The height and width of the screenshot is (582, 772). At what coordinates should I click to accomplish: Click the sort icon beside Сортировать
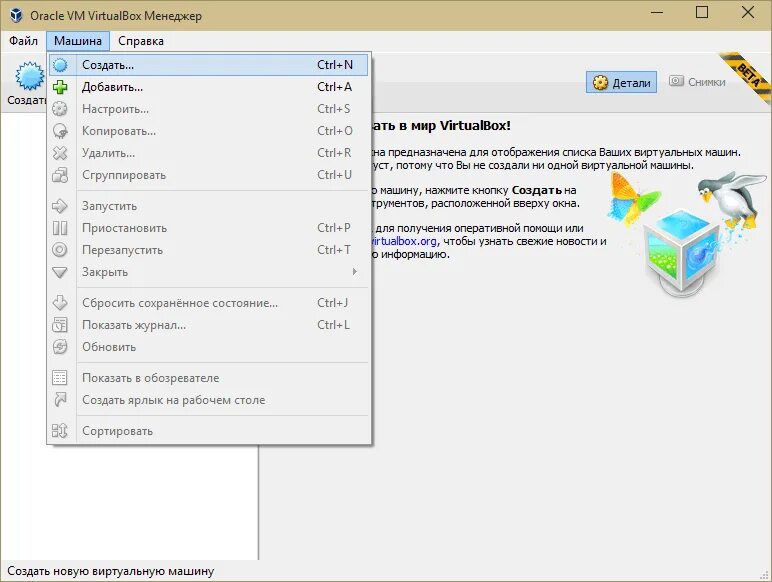[x=60, y=431]
